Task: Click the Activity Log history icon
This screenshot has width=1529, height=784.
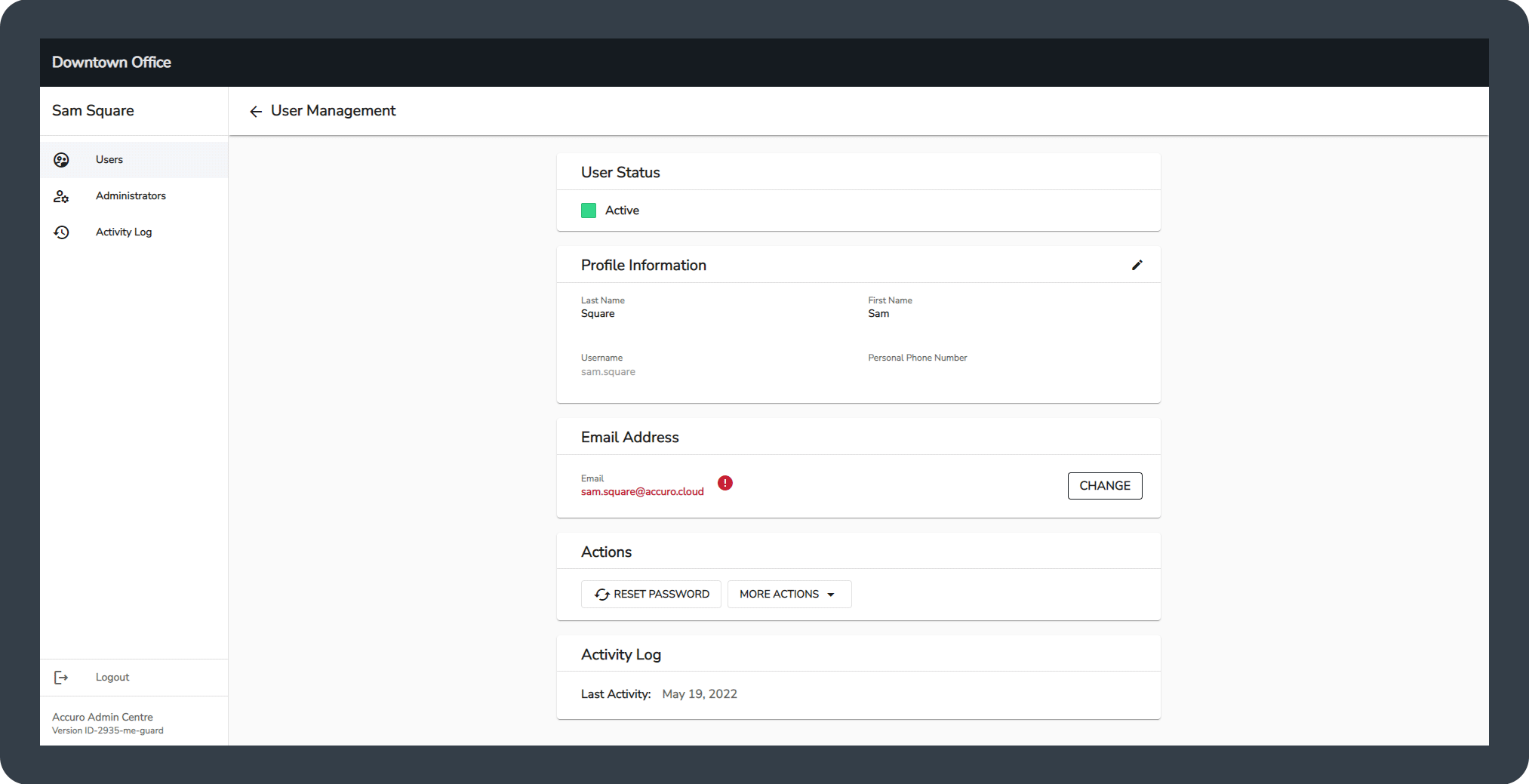Action: click(x=62, y=232)
